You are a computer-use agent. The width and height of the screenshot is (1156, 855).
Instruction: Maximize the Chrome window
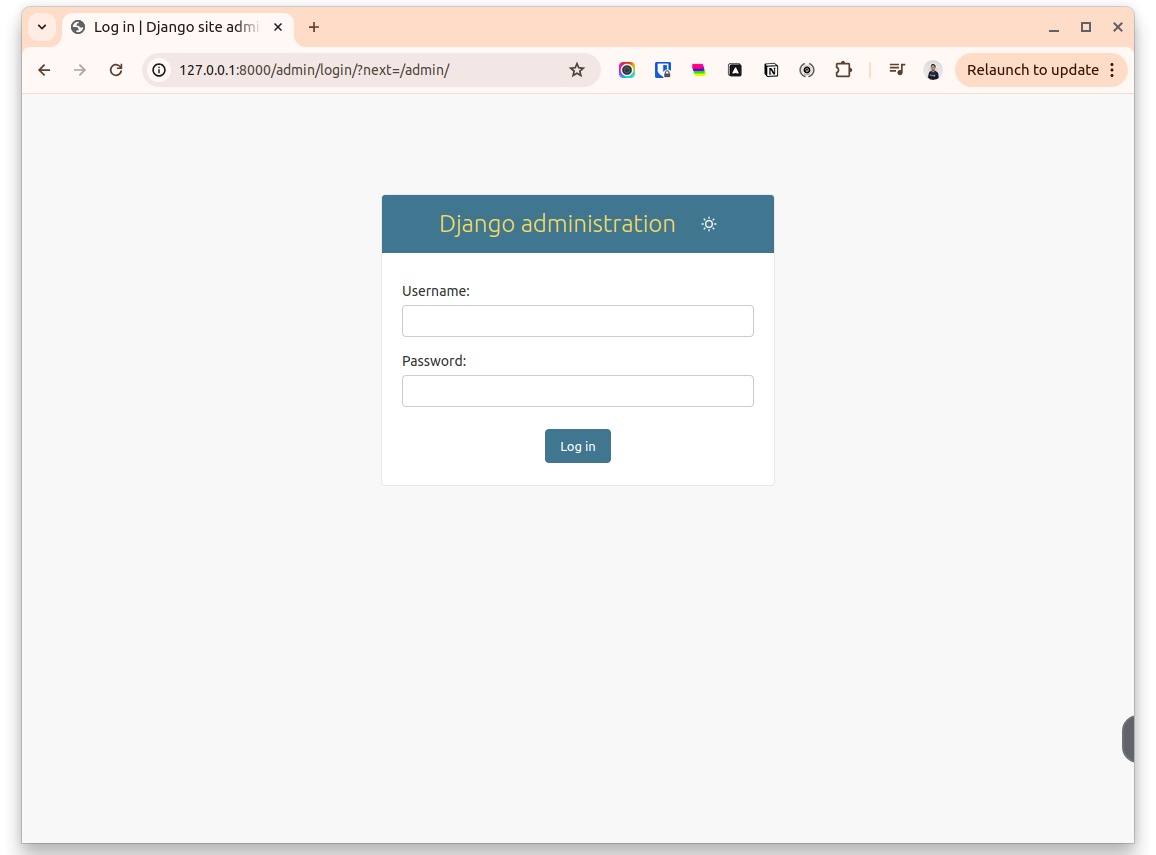point(1085,27)
